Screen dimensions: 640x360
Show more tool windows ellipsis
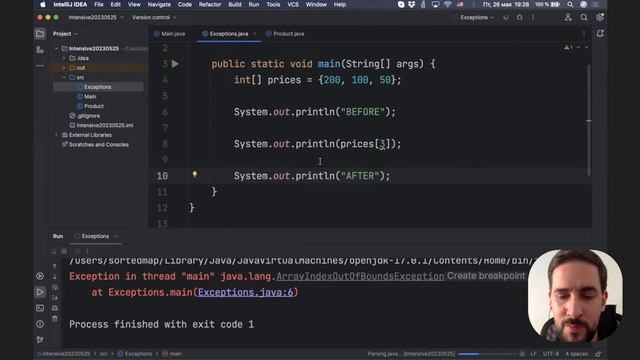click(40, 65)
